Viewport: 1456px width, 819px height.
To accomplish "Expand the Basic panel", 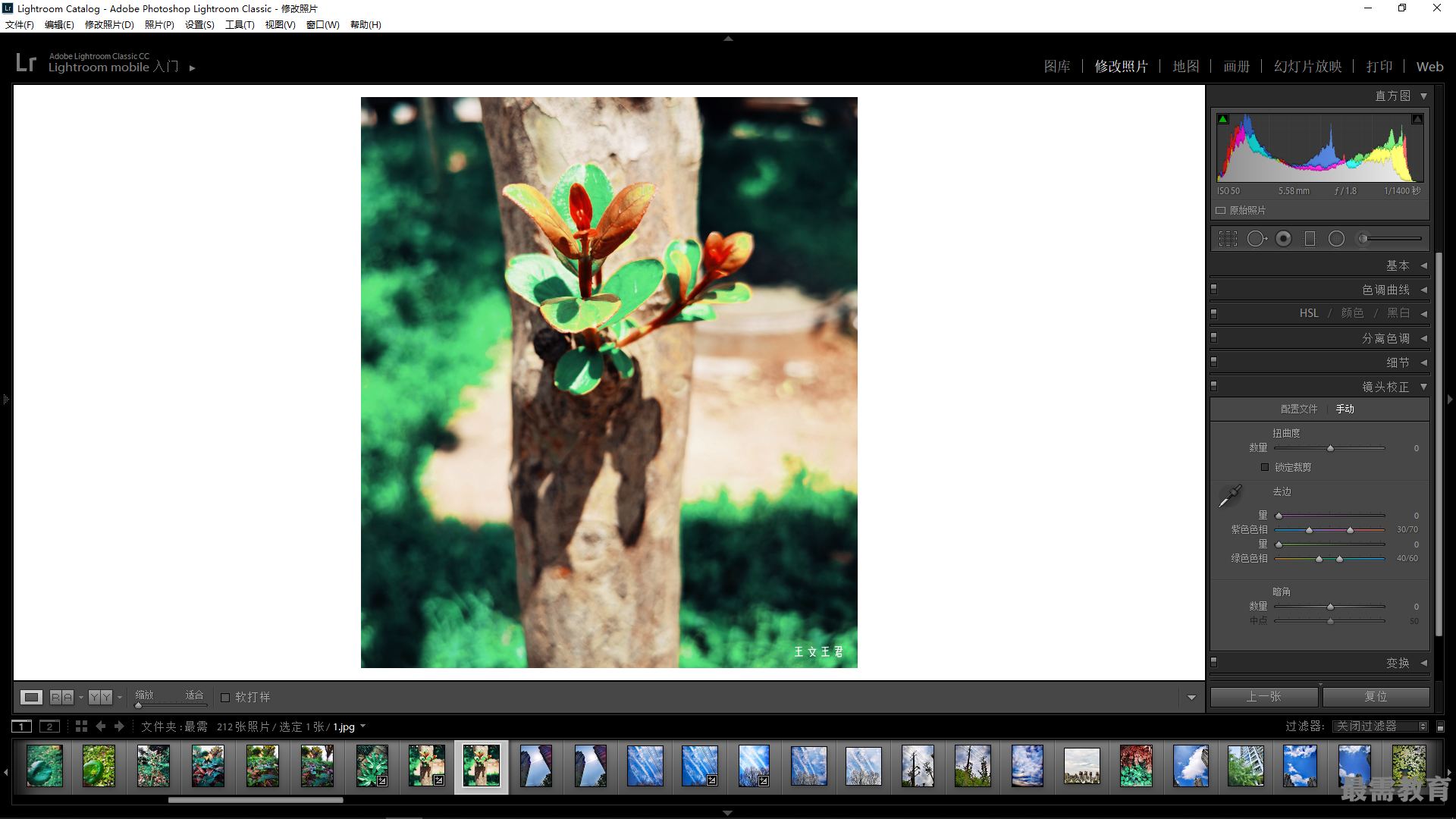I will (1423, 265).
